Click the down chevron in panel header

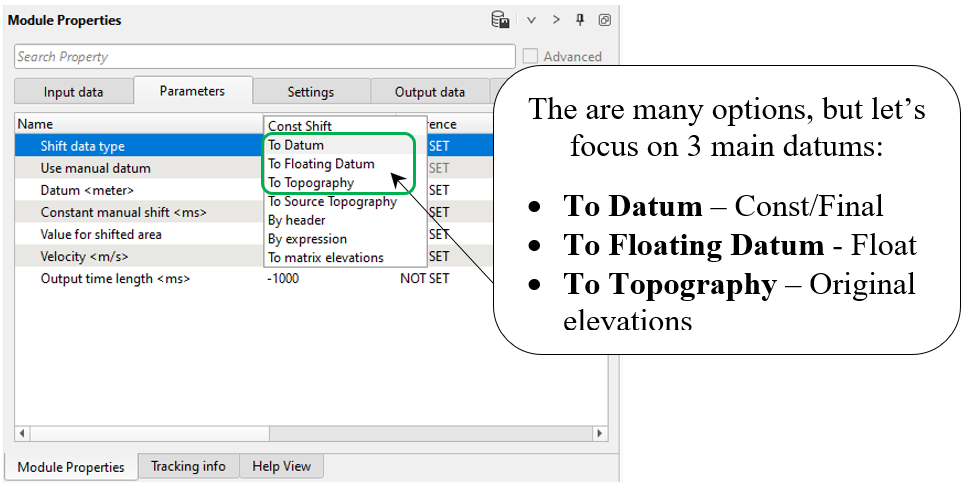531,20
